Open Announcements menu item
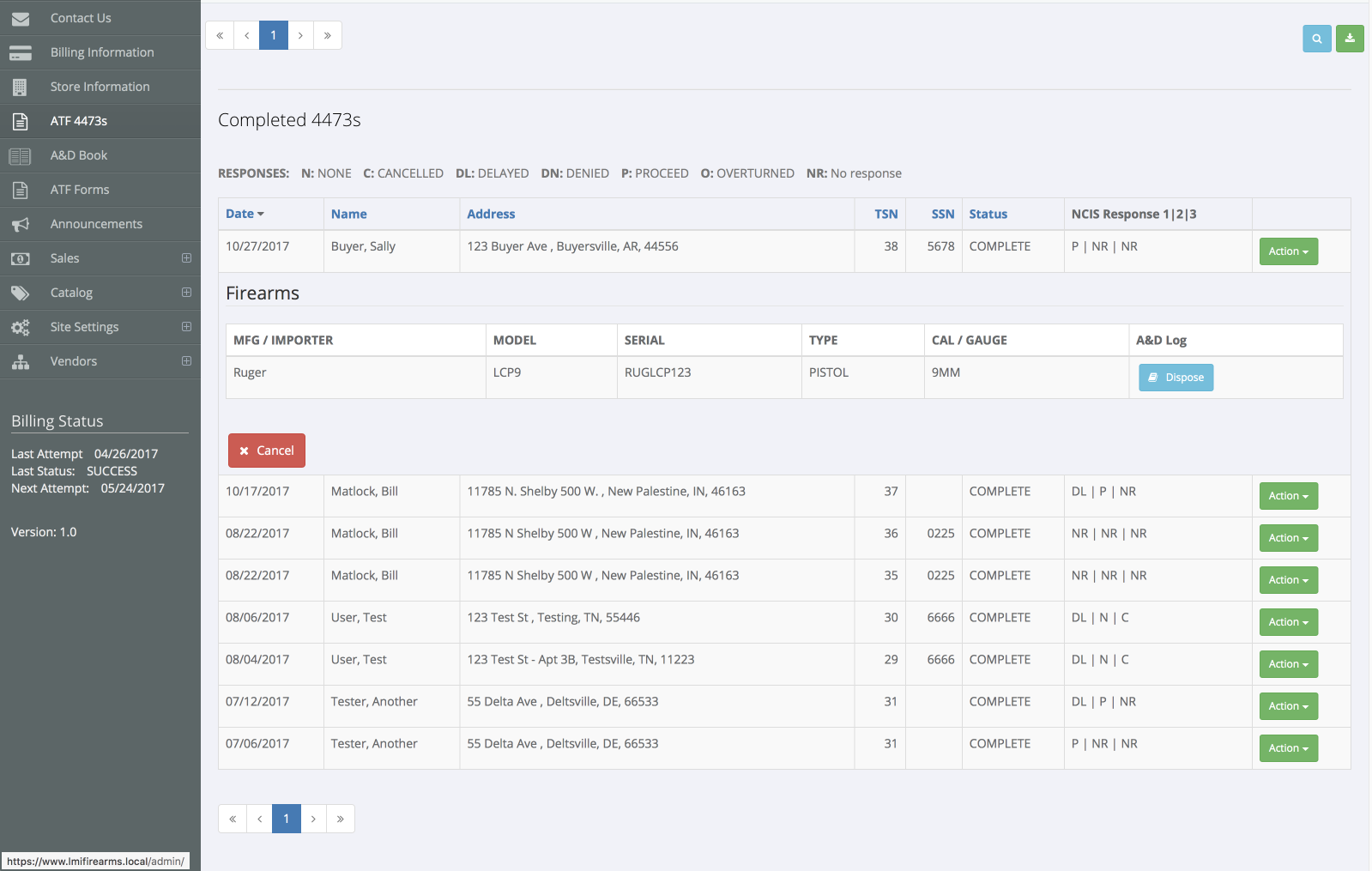The image size is (1372, 871). 100,224
